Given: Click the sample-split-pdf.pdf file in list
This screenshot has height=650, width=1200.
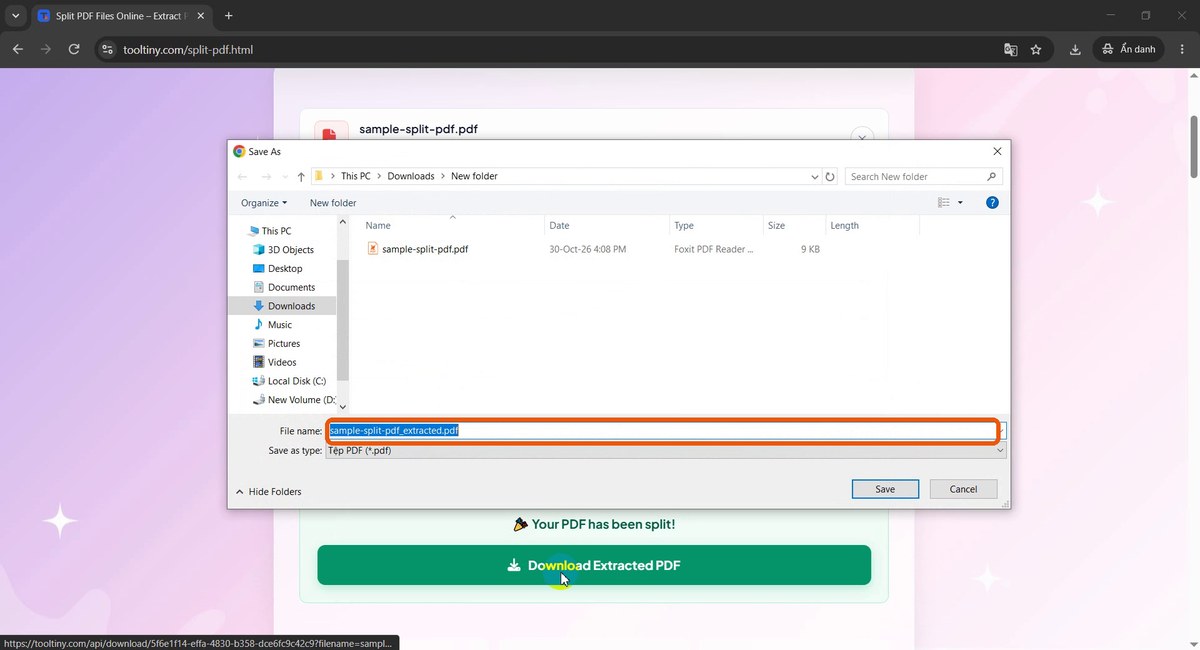Looking at the screenshot, I should (x=425, y=249).
